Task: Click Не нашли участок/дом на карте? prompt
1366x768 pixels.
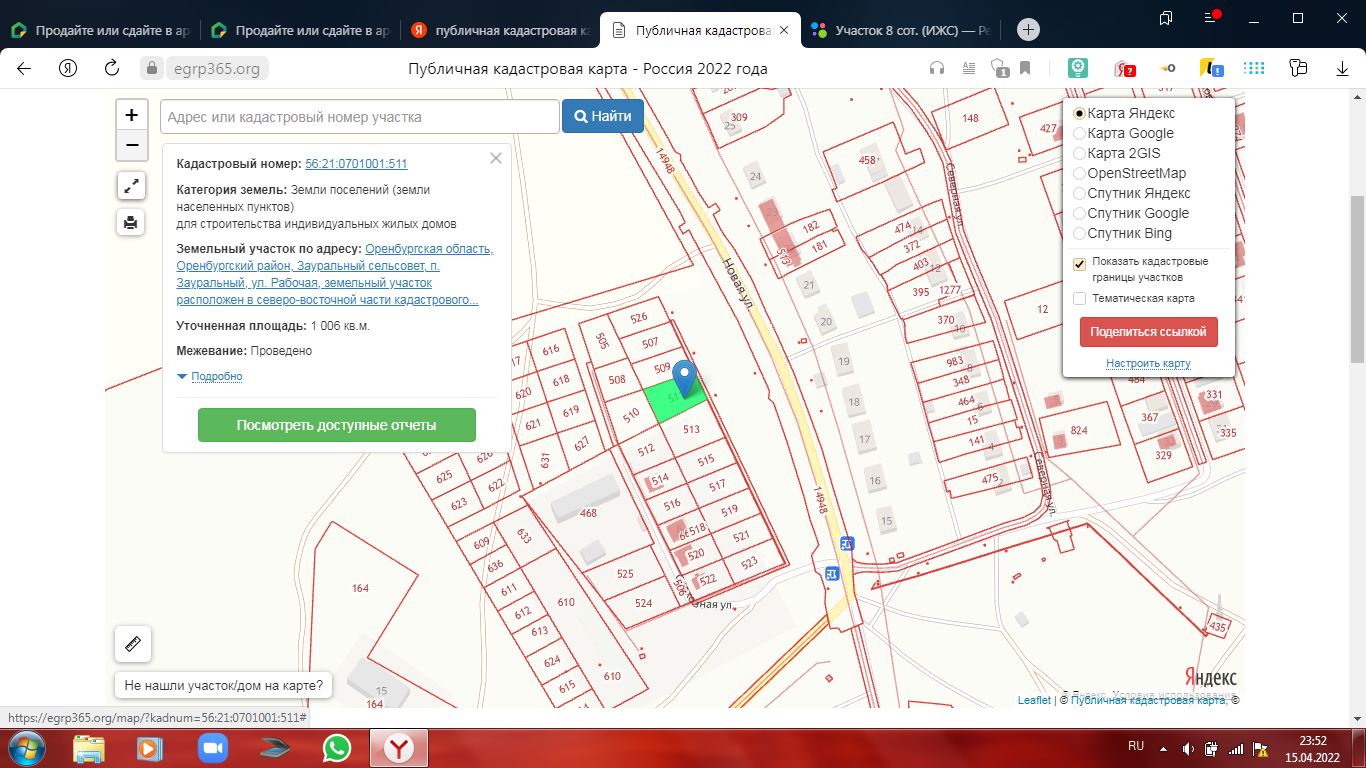Action: coord(223,686)
